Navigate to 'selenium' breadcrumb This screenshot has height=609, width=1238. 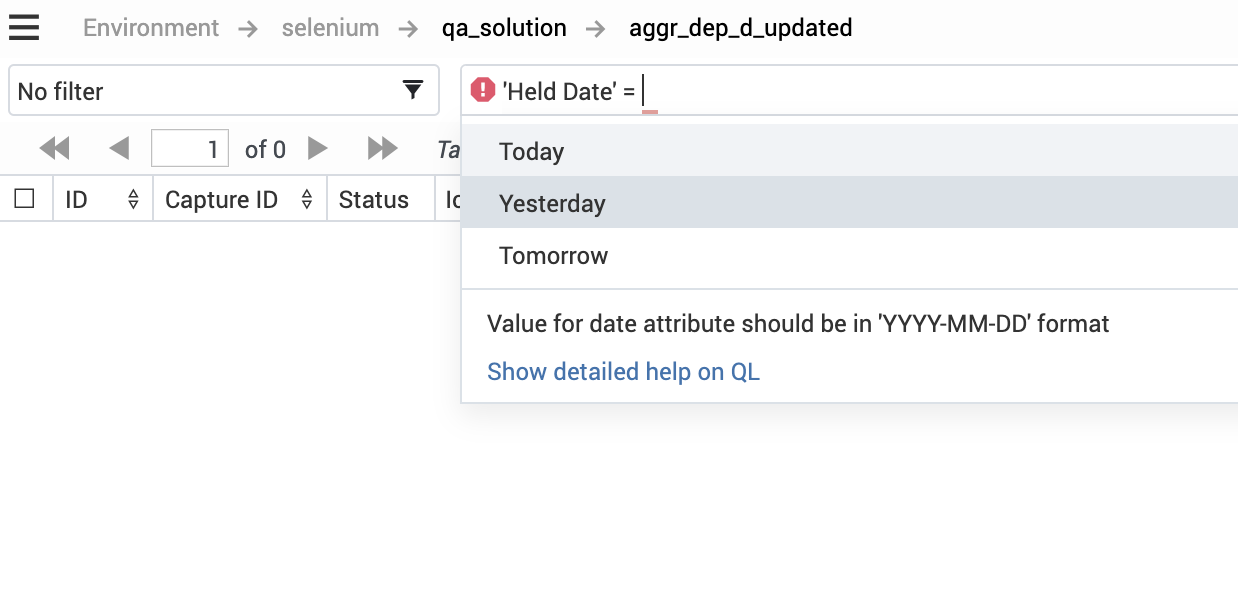330,28
